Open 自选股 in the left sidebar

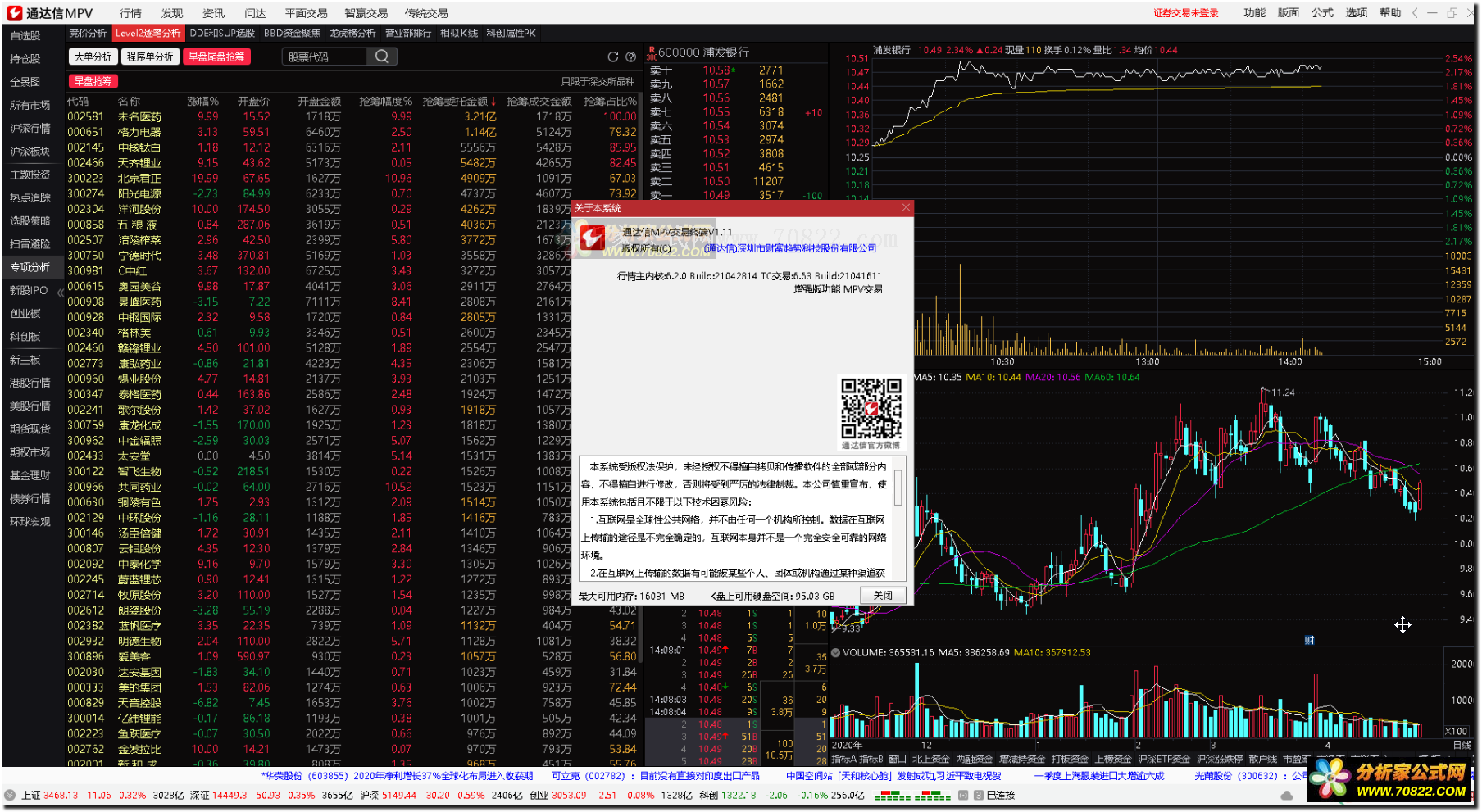point(25,36)
